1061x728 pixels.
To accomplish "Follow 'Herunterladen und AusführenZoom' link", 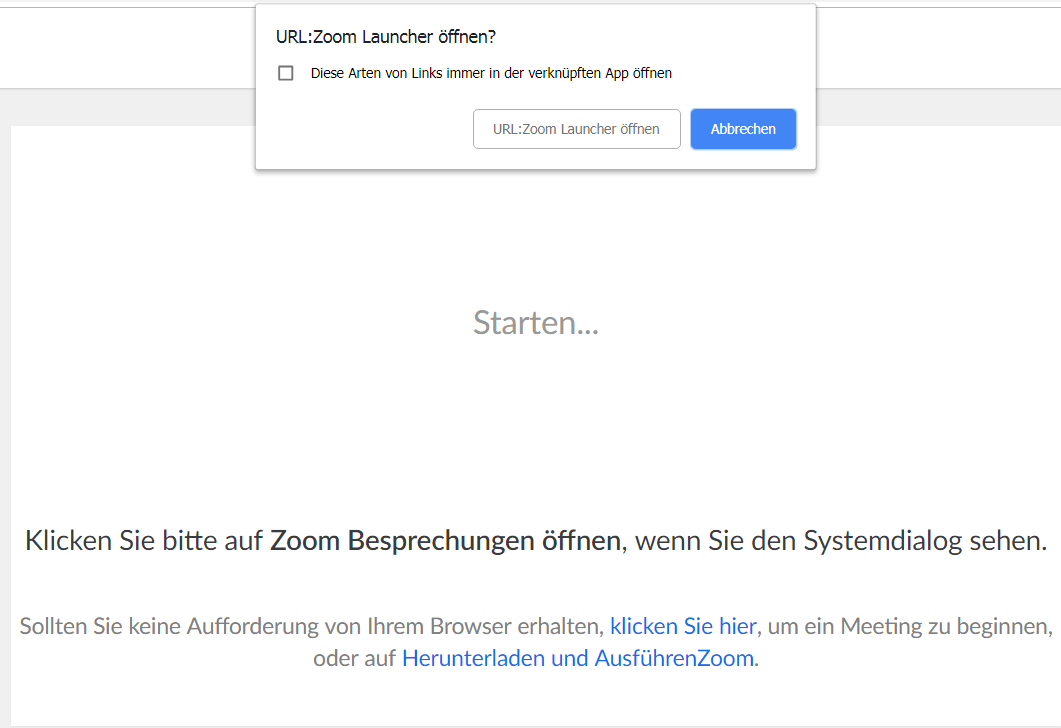I will tap(578, 658).
